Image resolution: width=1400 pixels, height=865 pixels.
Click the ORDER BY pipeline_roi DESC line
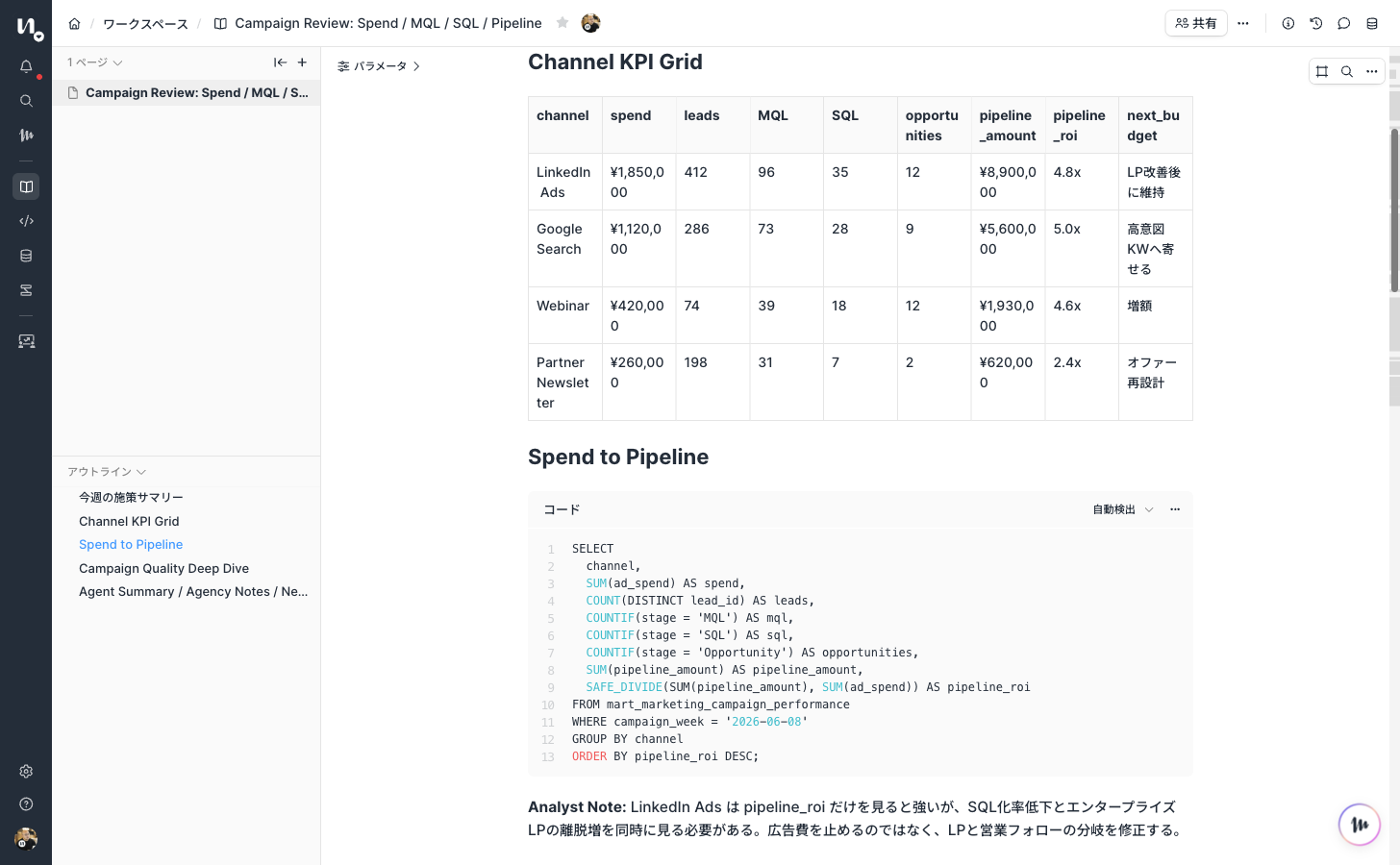665,756
